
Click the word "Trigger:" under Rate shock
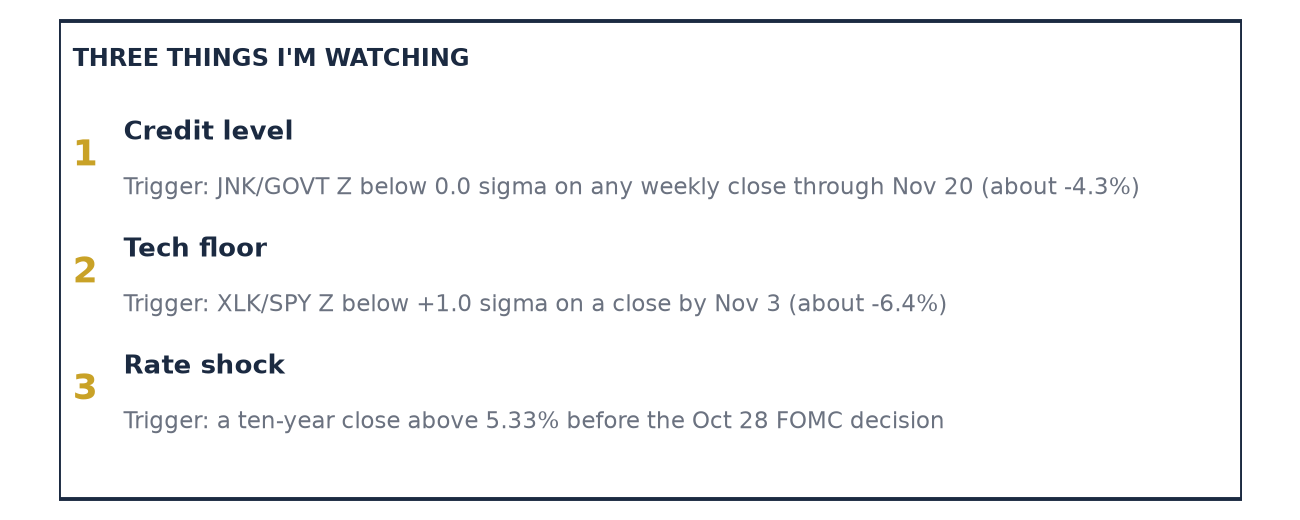(x=167, y=422)
